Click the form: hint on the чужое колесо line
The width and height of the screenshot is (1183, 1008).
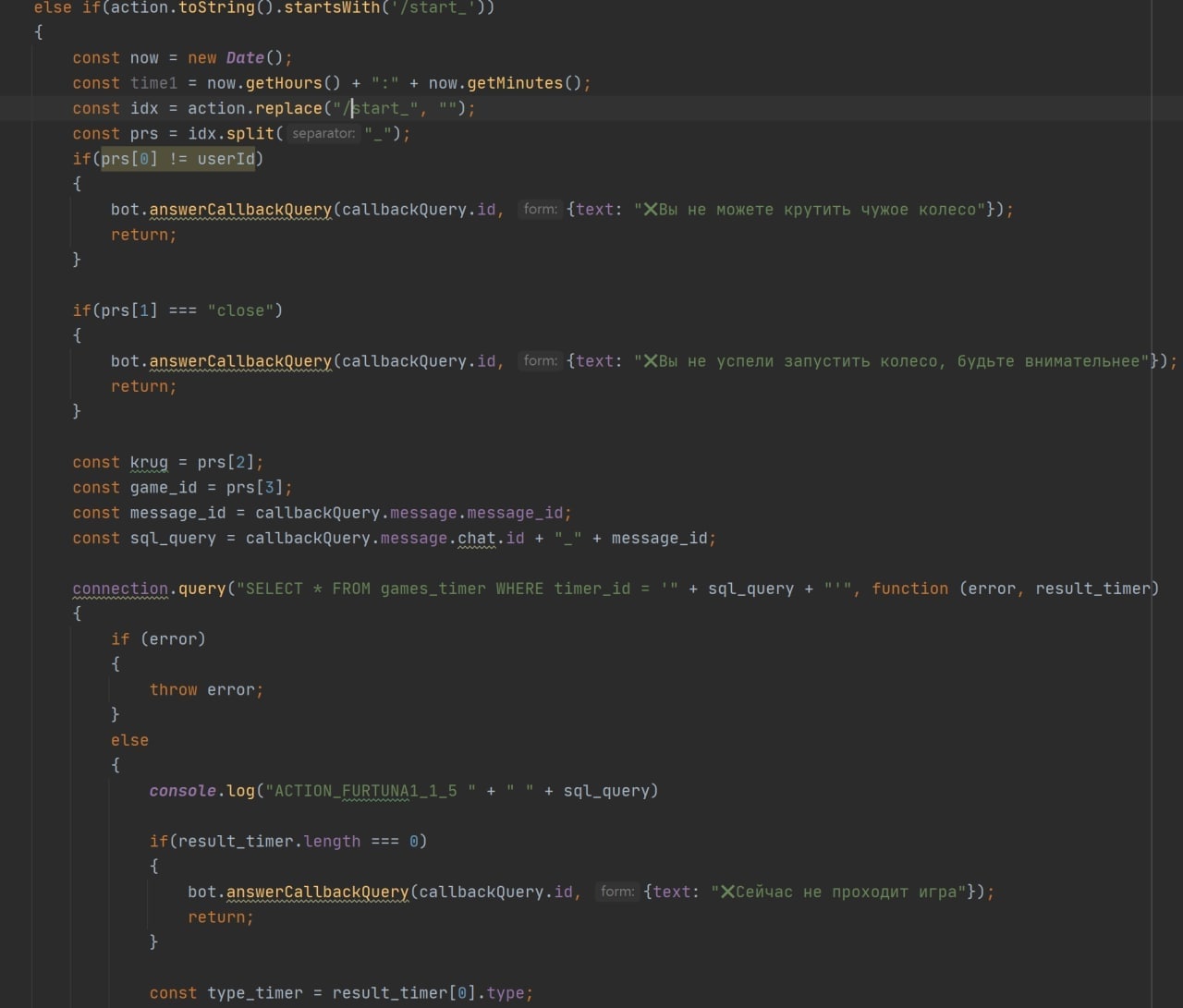541,209
